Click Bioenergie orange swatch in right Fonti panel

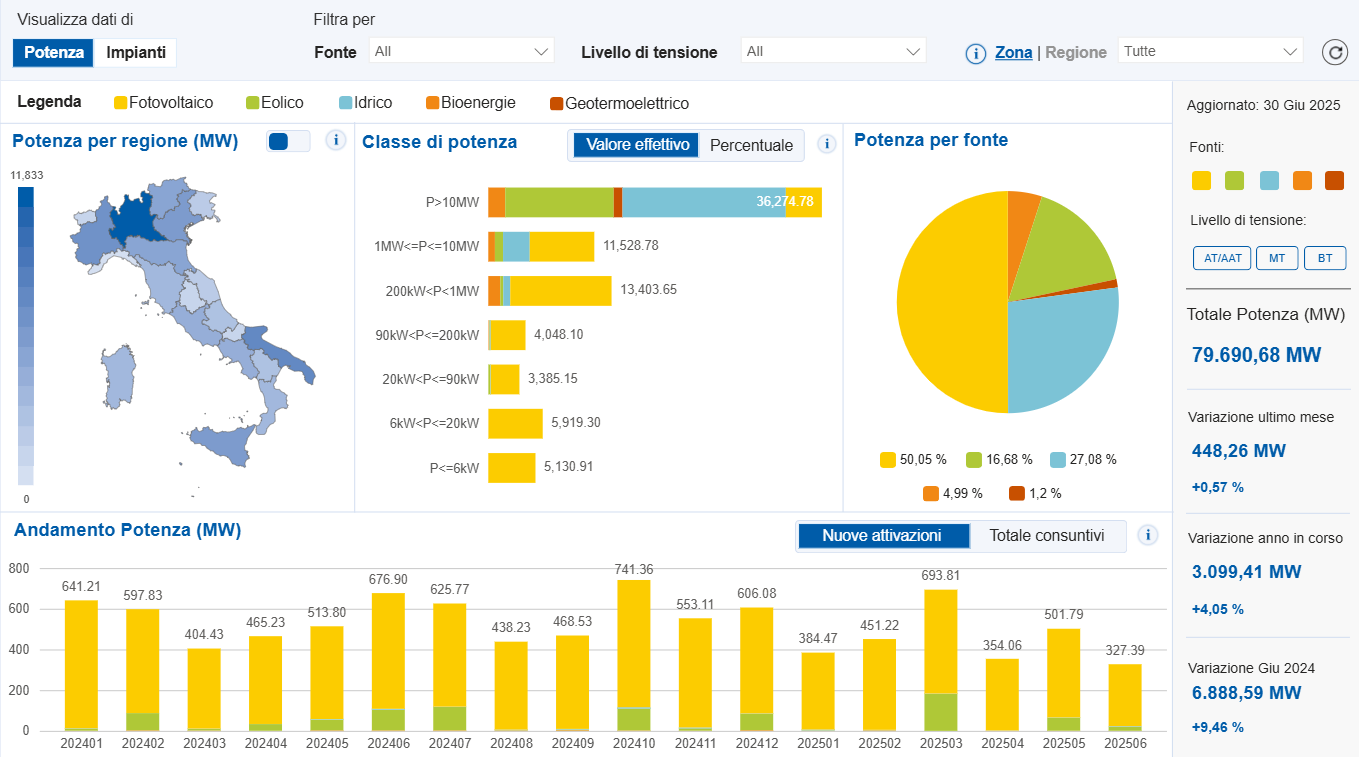pos(1302,180)
